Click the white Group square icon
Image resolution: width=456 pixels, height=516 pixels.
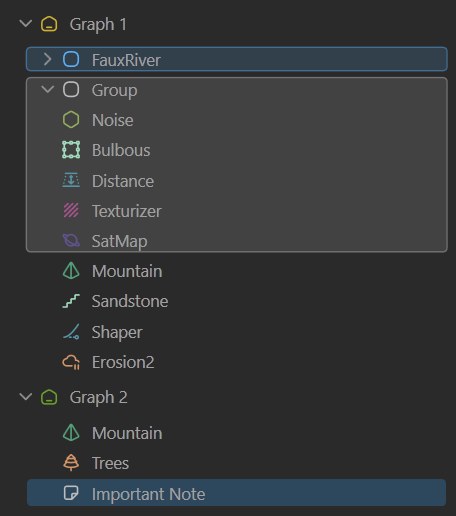click(71, 90)
